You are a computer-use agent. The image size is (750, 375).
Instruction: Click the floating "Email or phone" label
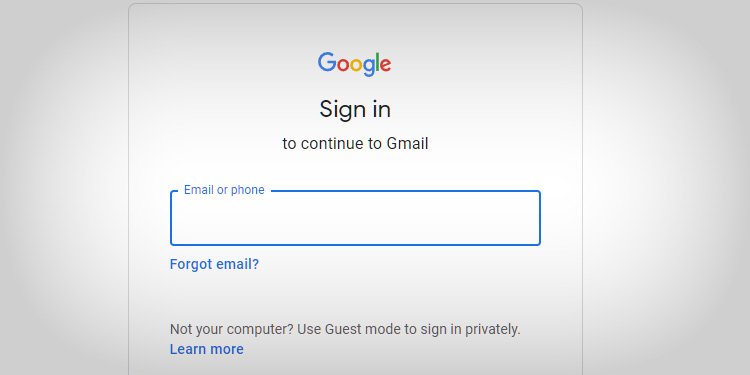pyautogui.click(x=224, y=190)
